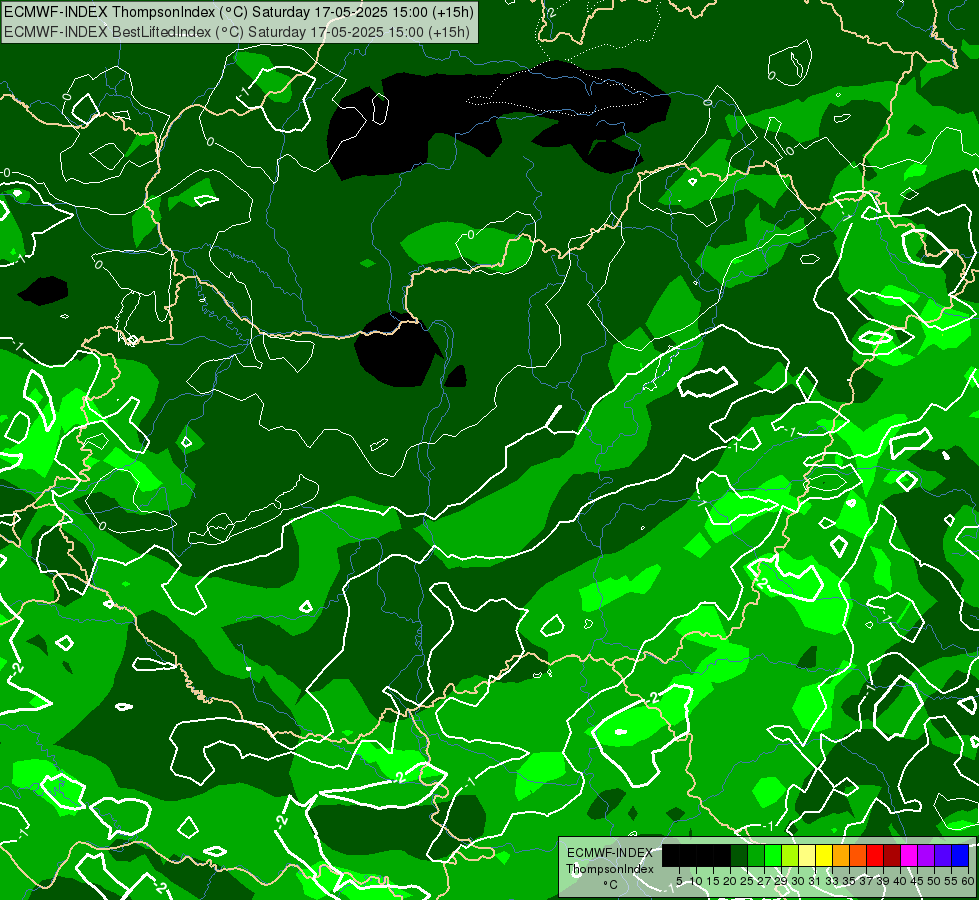Select the magenta 40–45 legend swatch
Image resolution: width=979 pixels, height=900 pixels.
click(x=909, y=855)
